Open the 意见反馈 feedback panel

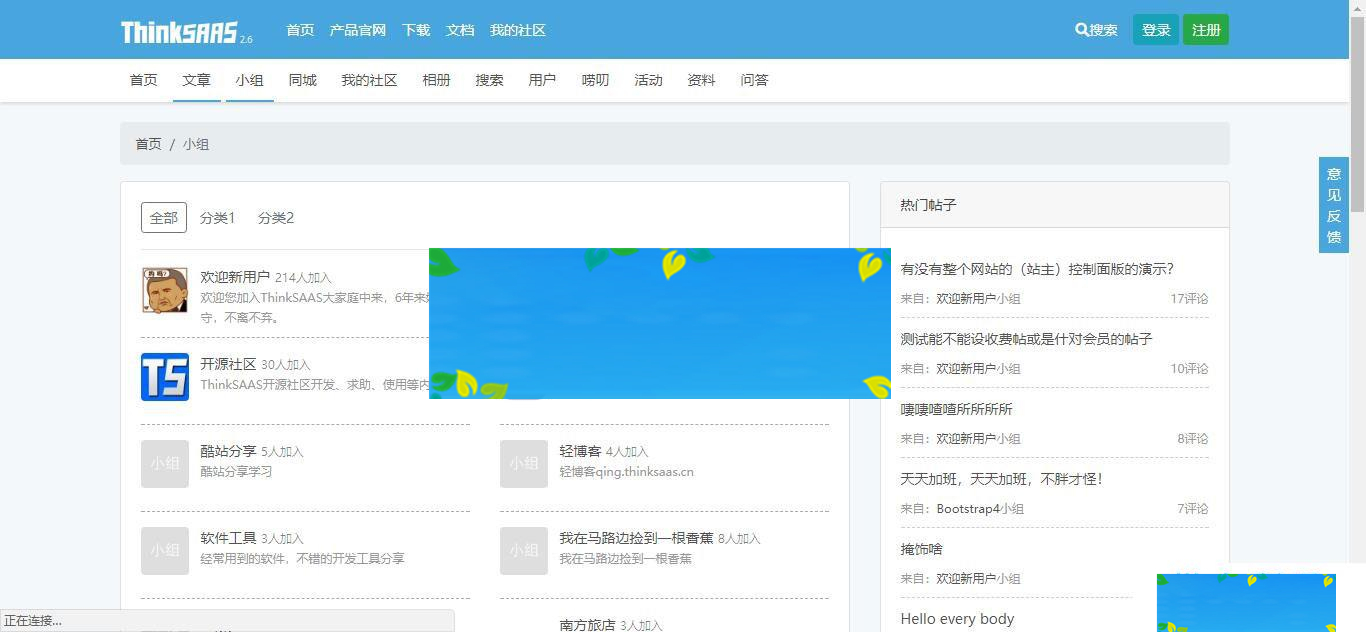pos(1333,204)
